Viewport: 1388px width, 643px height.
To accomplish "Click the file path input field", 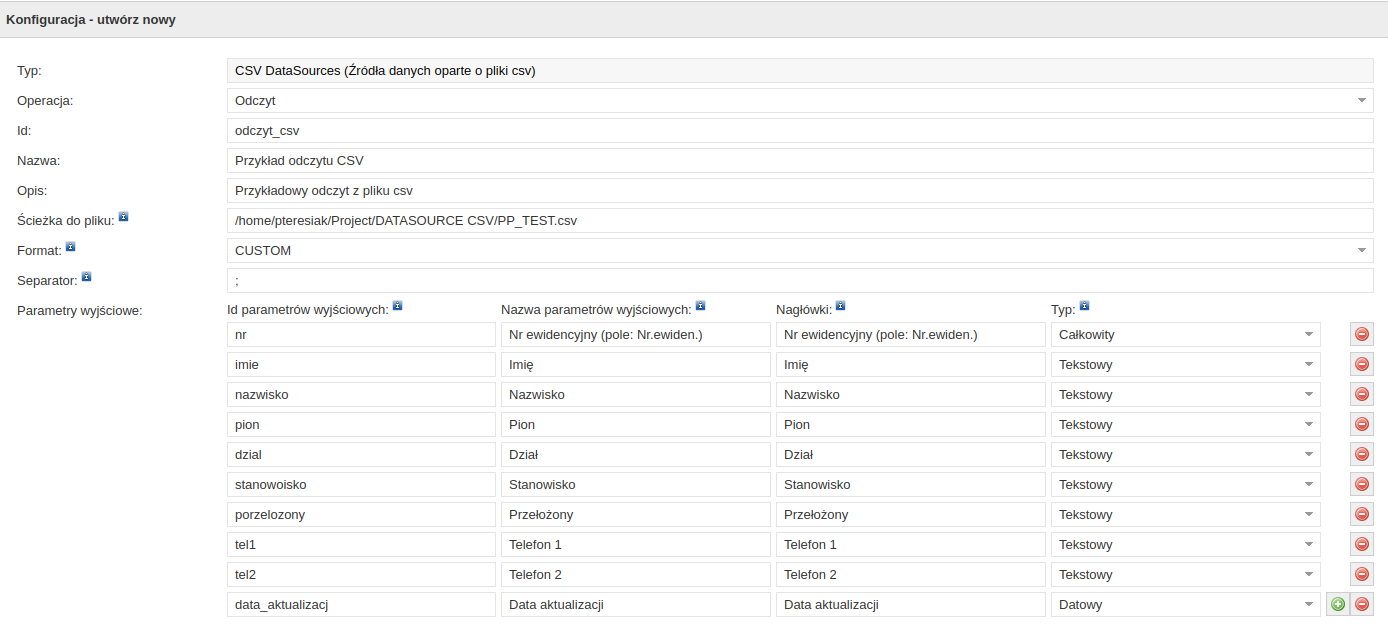I will coord(800,221).
